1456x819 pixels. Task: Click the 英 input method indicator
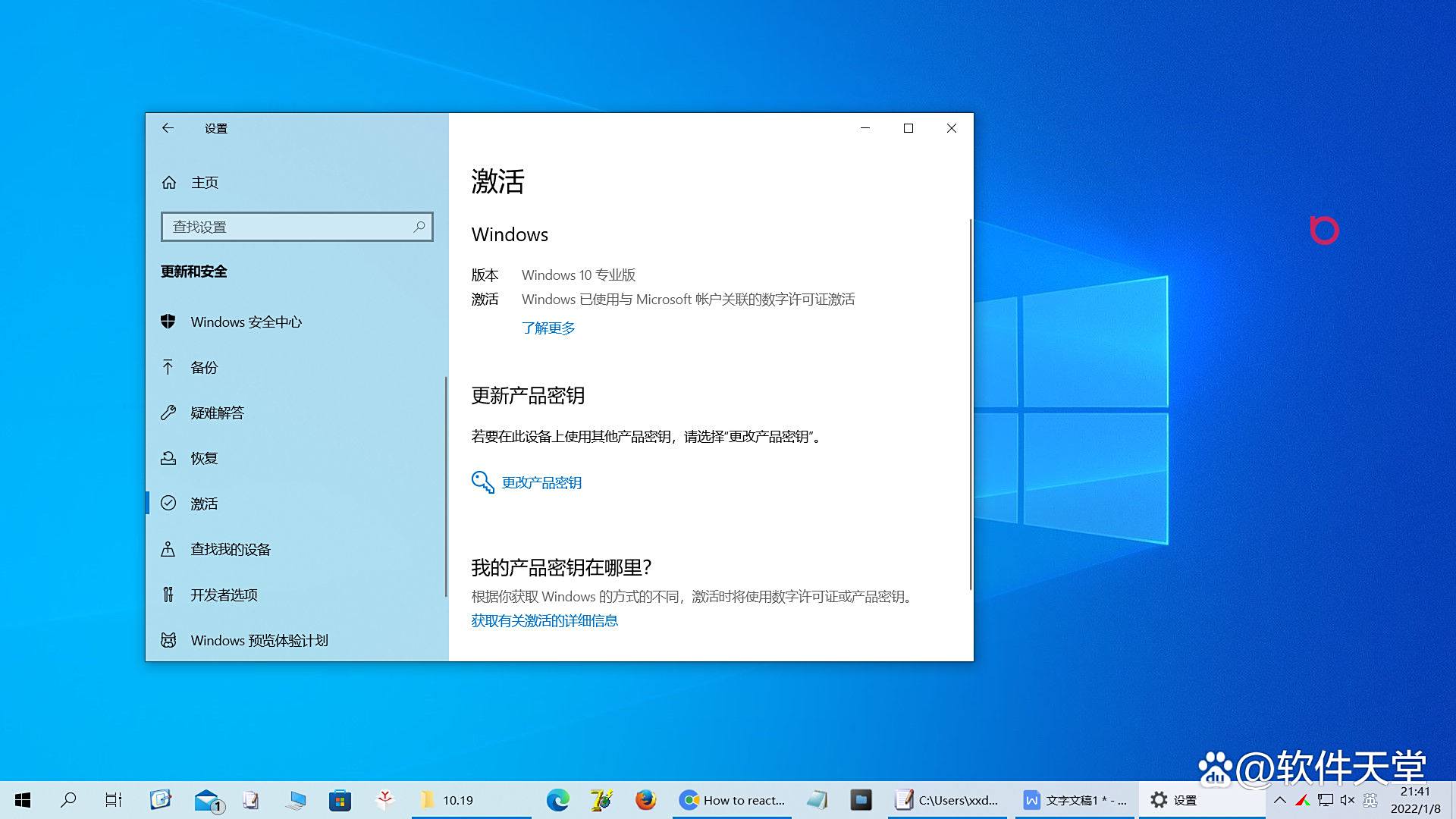(1370, 800)
